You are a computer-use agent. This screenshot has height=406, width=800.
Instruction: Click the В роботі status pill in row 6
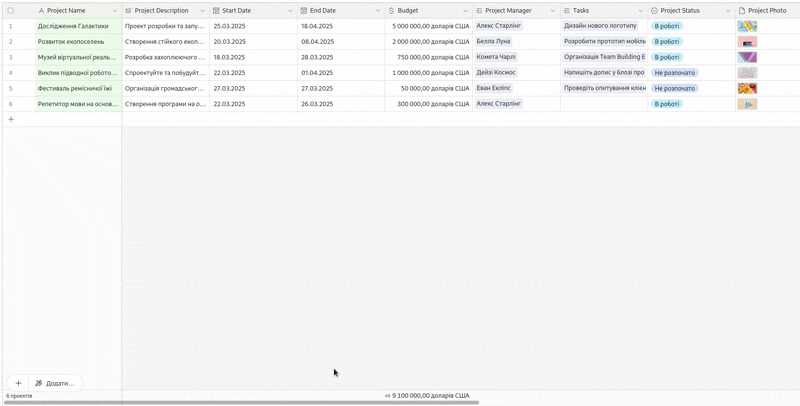pyautogui.click(x=667, y=104)
